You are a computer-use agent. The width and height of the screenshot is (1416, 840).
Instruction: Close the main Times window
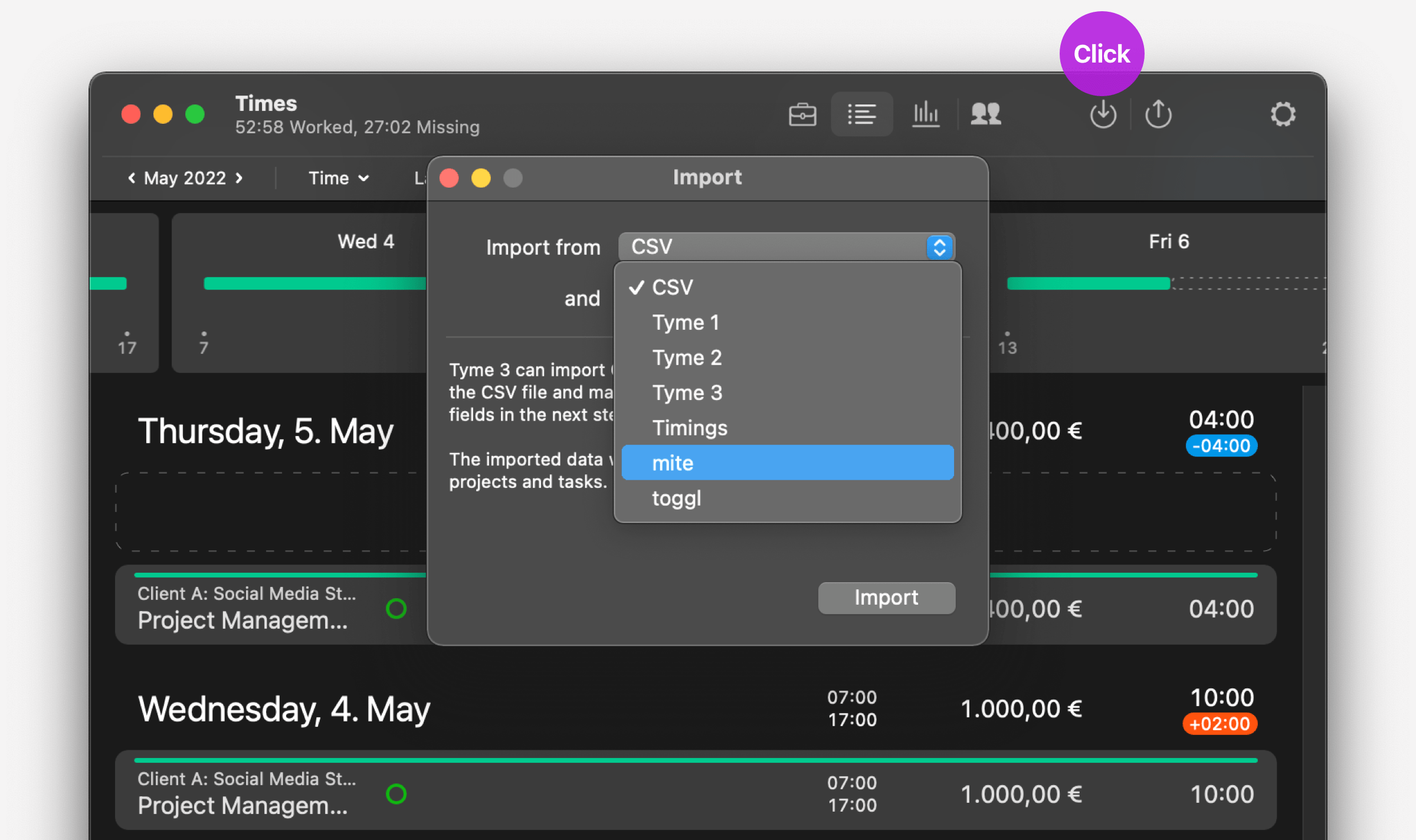click(x=131, y=114)
